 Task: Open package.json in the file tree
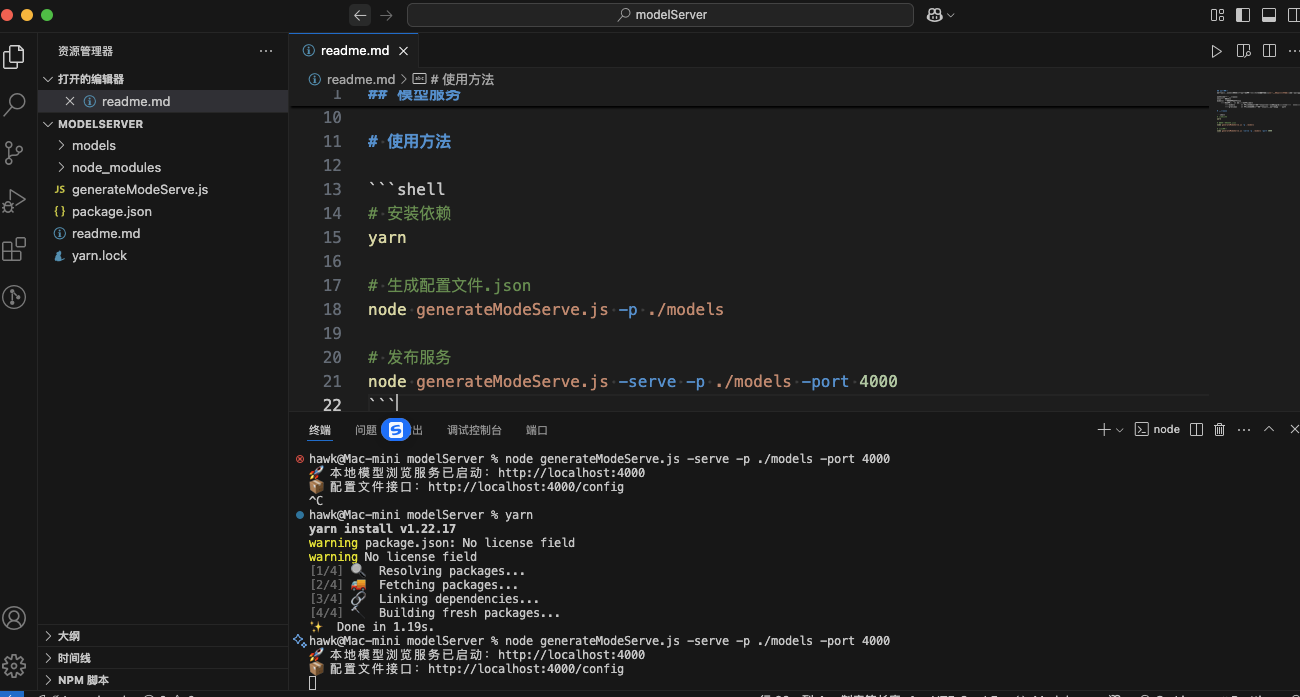(163, 211)
